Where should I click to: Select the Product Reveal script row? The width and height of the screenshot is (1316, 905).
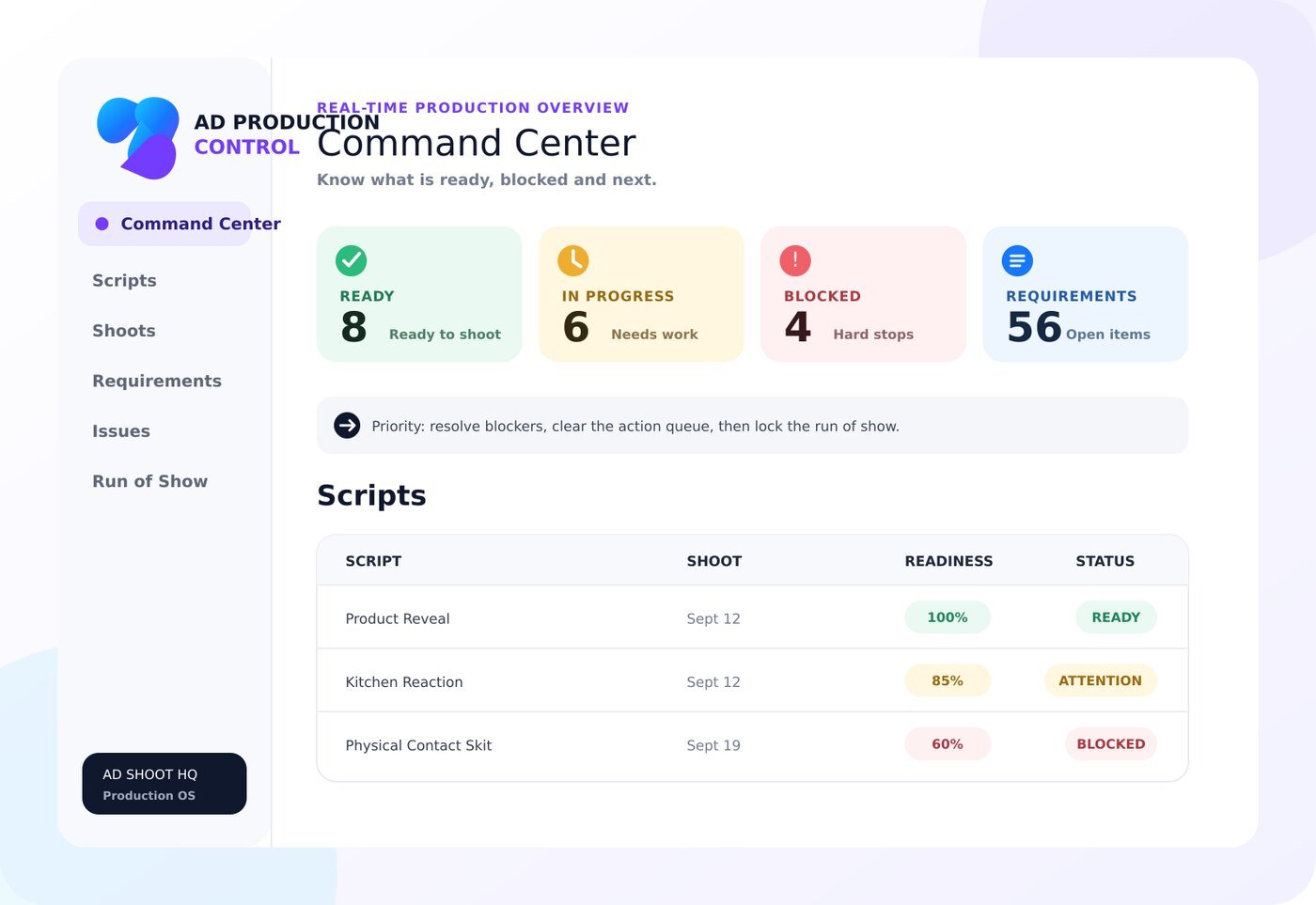coord(752,617)
